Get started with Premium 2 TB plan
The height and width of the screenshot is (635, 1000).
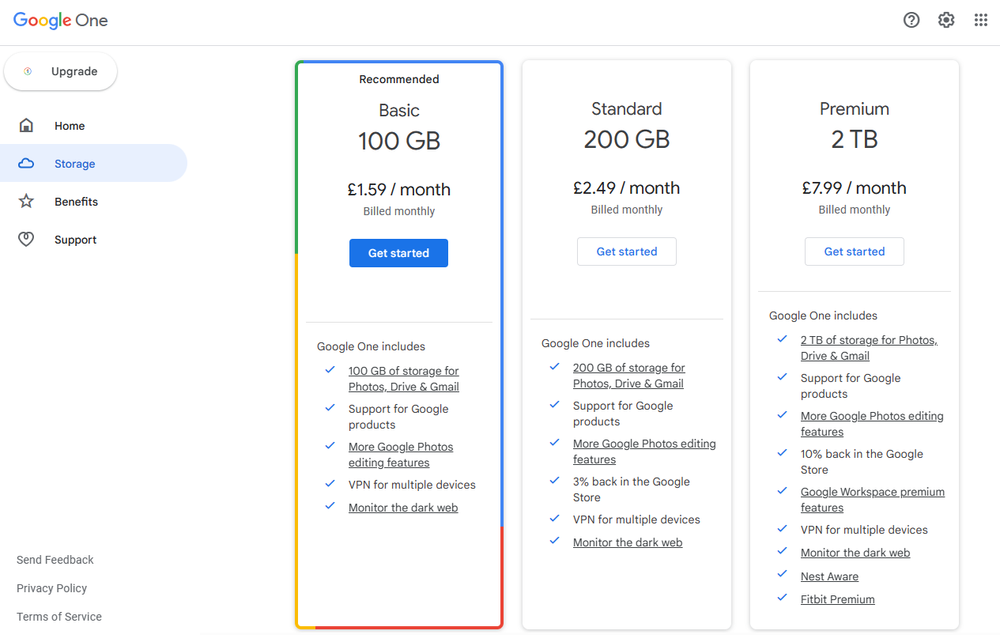(854, 252)
